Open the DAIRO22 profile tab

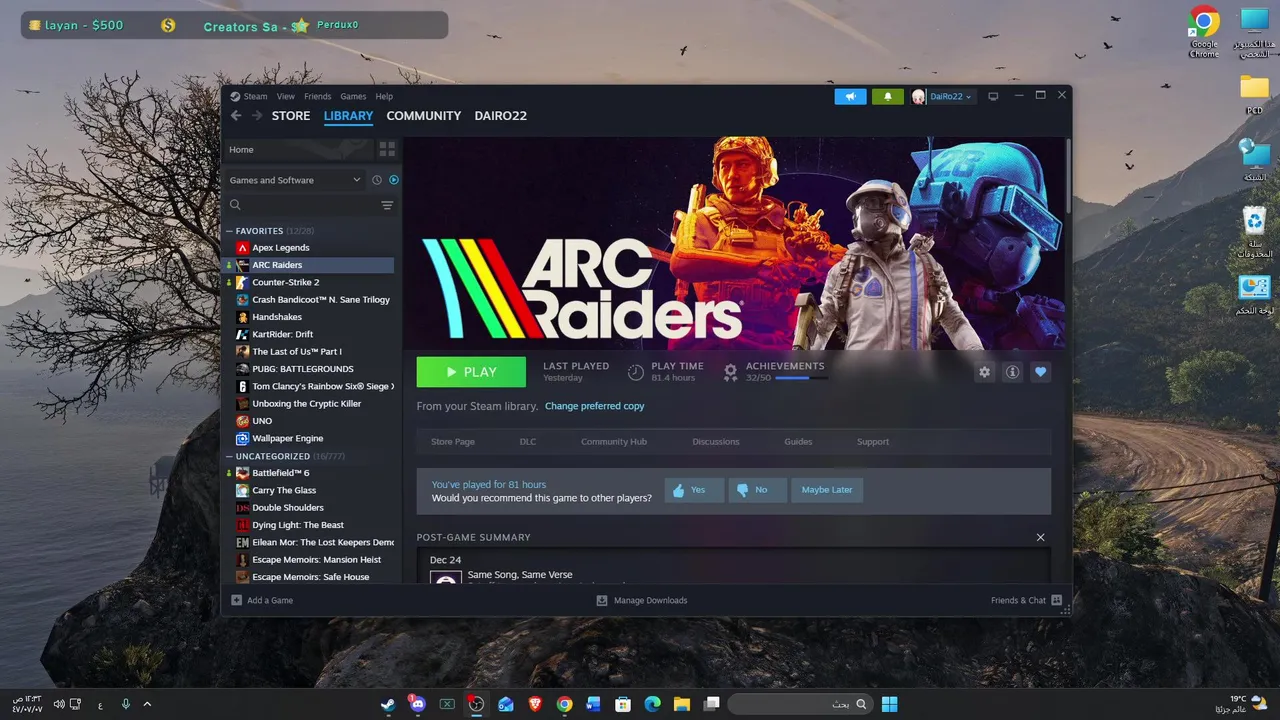501,116
